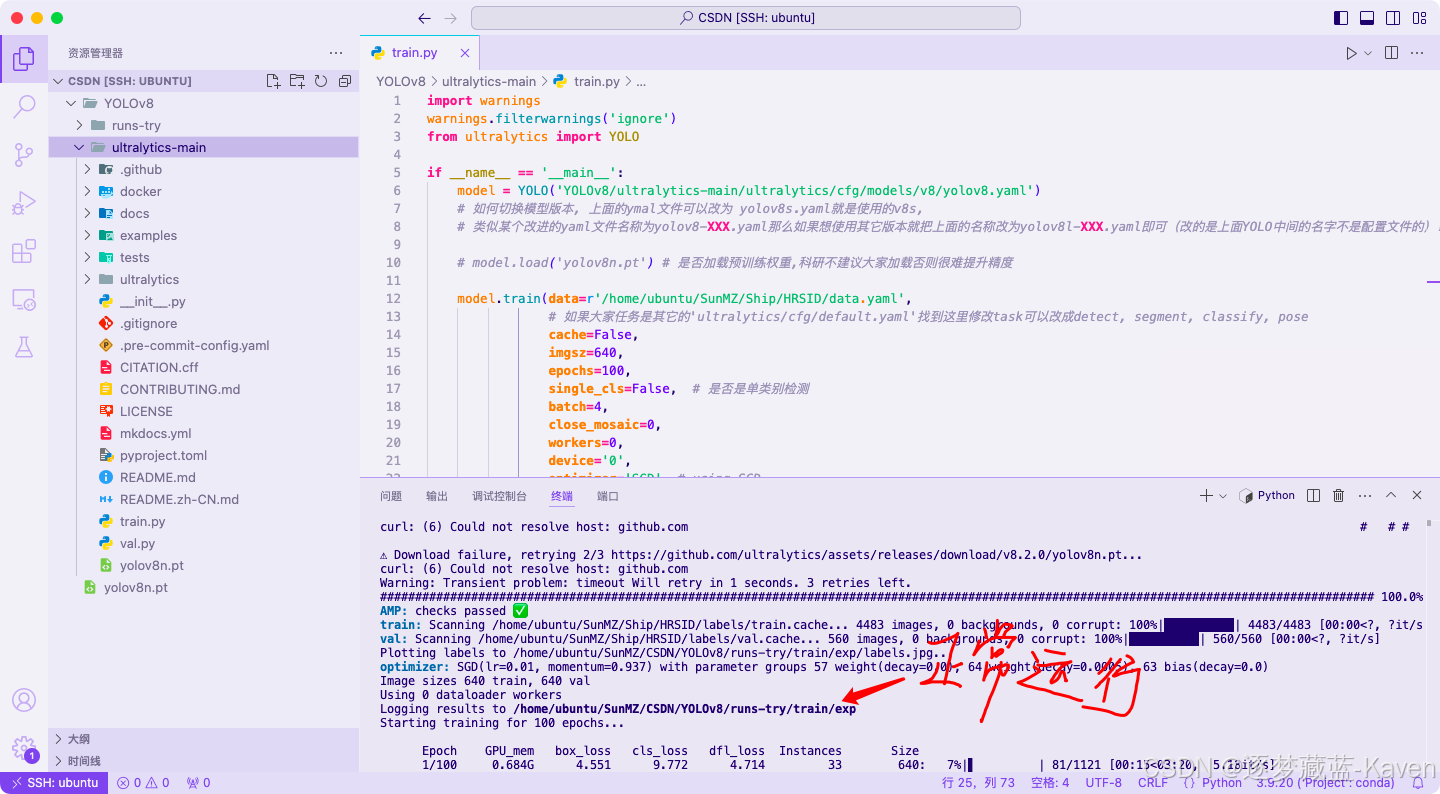Close the train.py editor tab
The width and height of the screenshot is (1440, 794).
465,53
